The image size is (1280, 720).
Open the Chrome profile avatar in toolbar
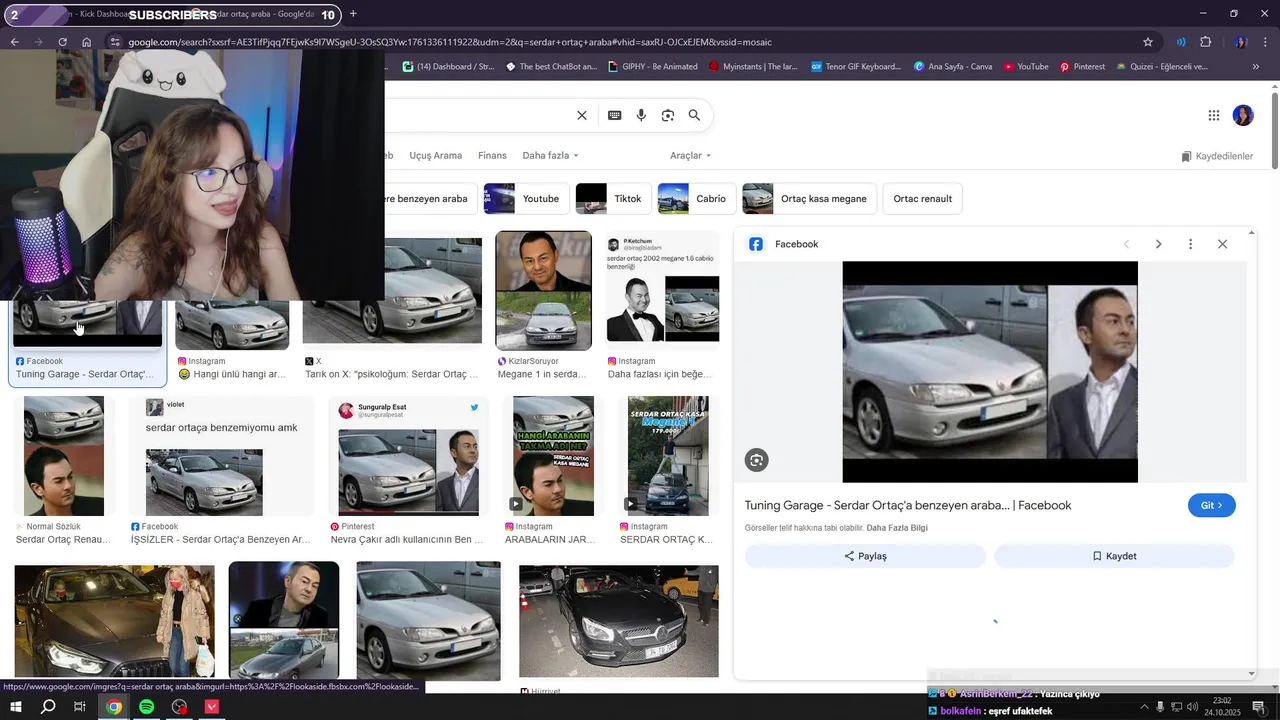pos(1241,42)
